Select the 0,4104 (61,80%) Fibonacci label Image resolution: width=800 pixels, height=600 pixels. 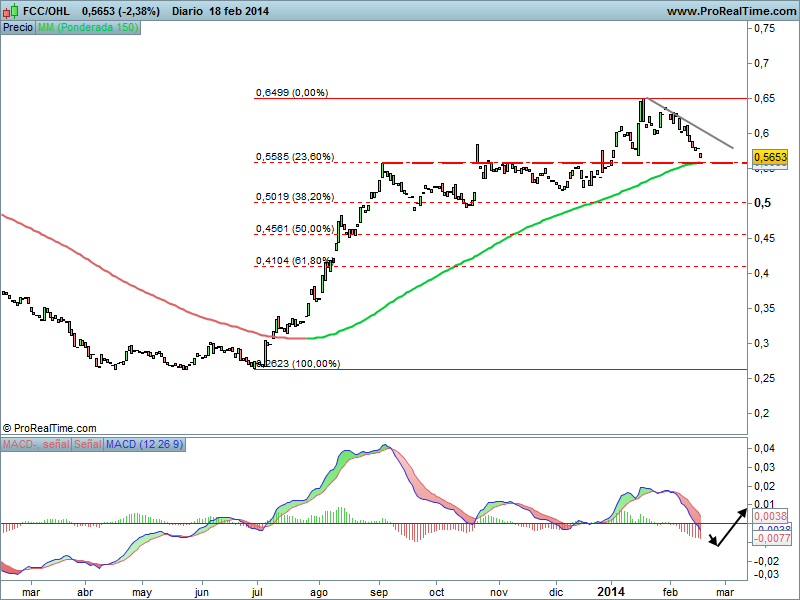[295, 260]
